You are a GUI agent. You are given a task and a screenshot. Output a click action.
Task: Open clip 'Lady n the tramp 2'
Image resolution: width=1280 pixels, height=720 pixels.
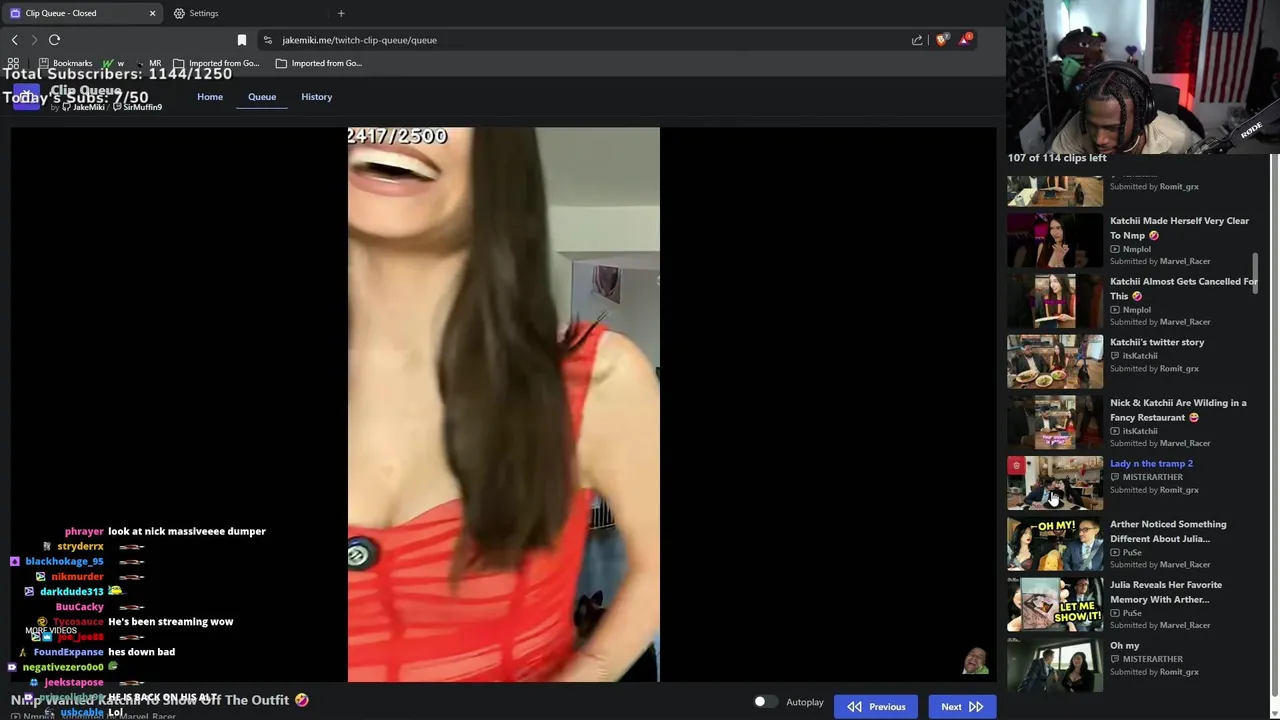click(1151, 463)
